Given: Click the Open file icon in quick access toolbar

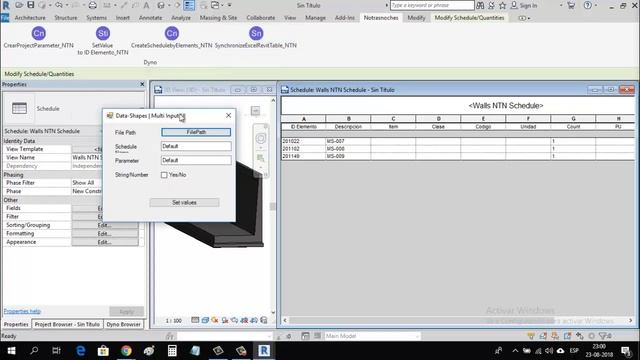Looking at the screenshot, I should pyautogui.click(x=19, y=5).
